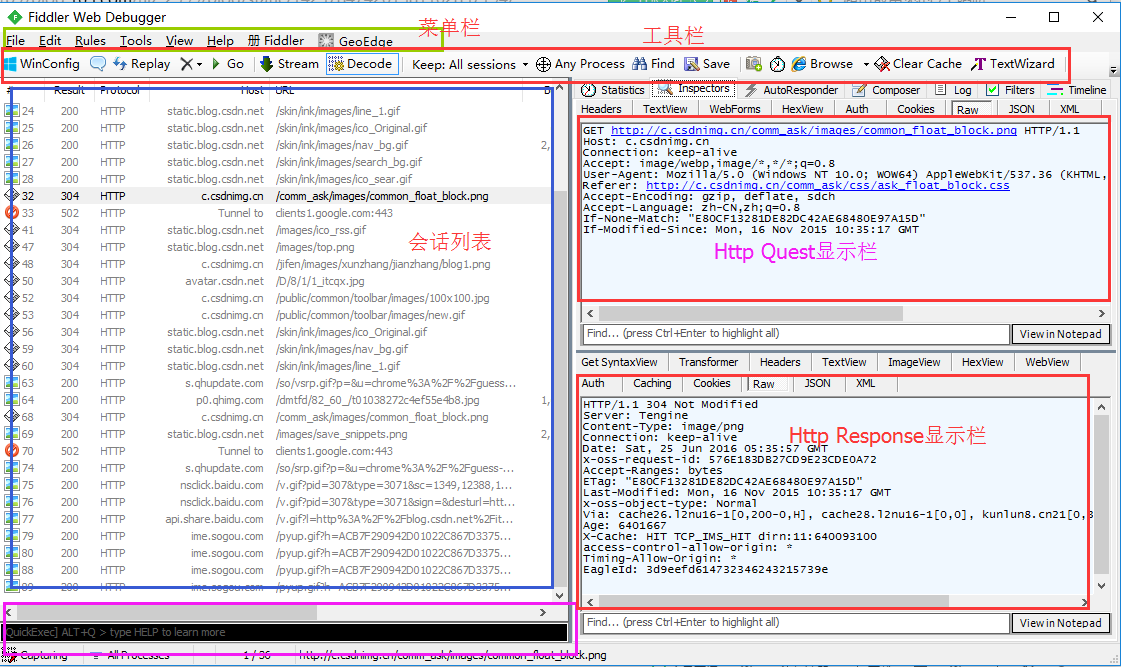The image size is (1121, 667).
Task: Open the Log tab
Action: coord(954,90)
